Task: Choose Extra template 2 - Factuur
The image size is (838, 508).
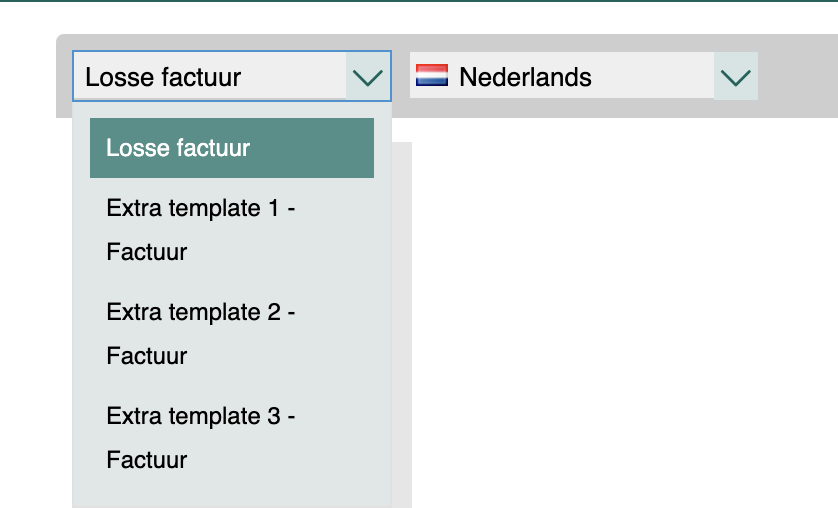Action: 232,334
